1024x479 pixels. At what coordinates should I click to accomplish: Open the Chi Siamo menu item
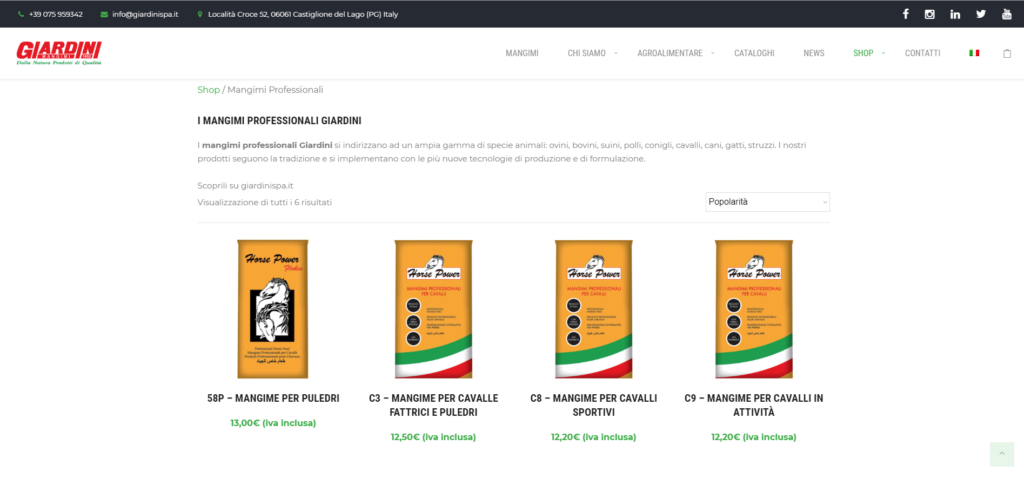(x=586, y=54)
